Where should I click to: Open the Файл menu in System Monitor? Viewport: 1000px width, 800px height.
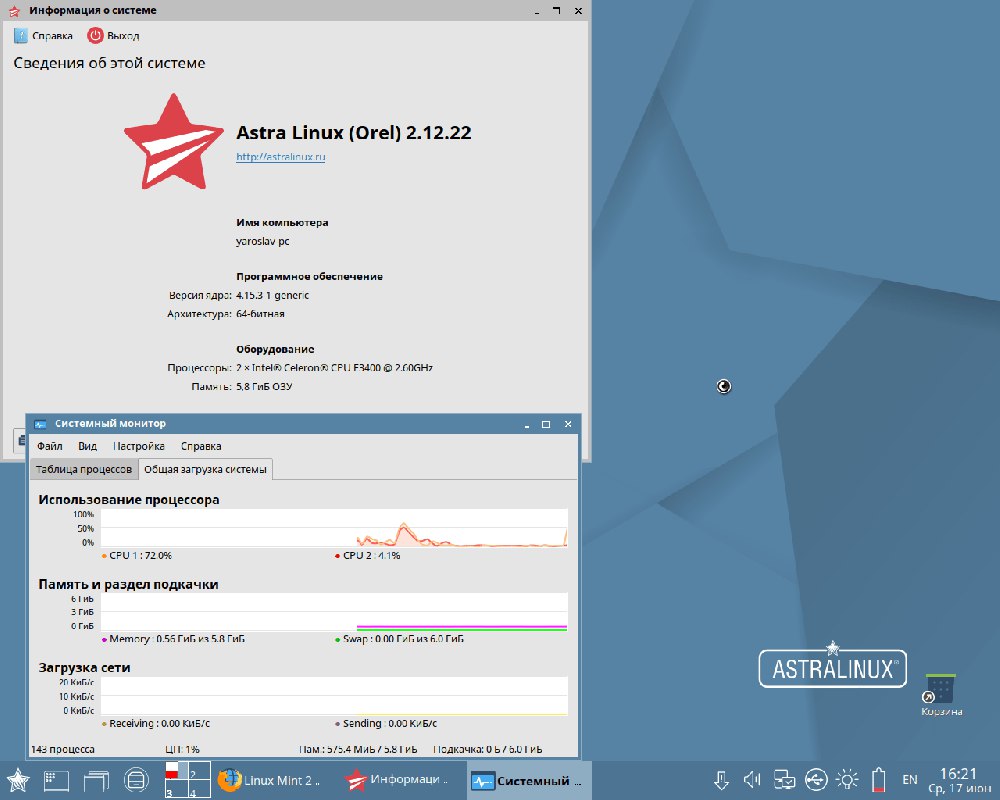click(50, 446)
